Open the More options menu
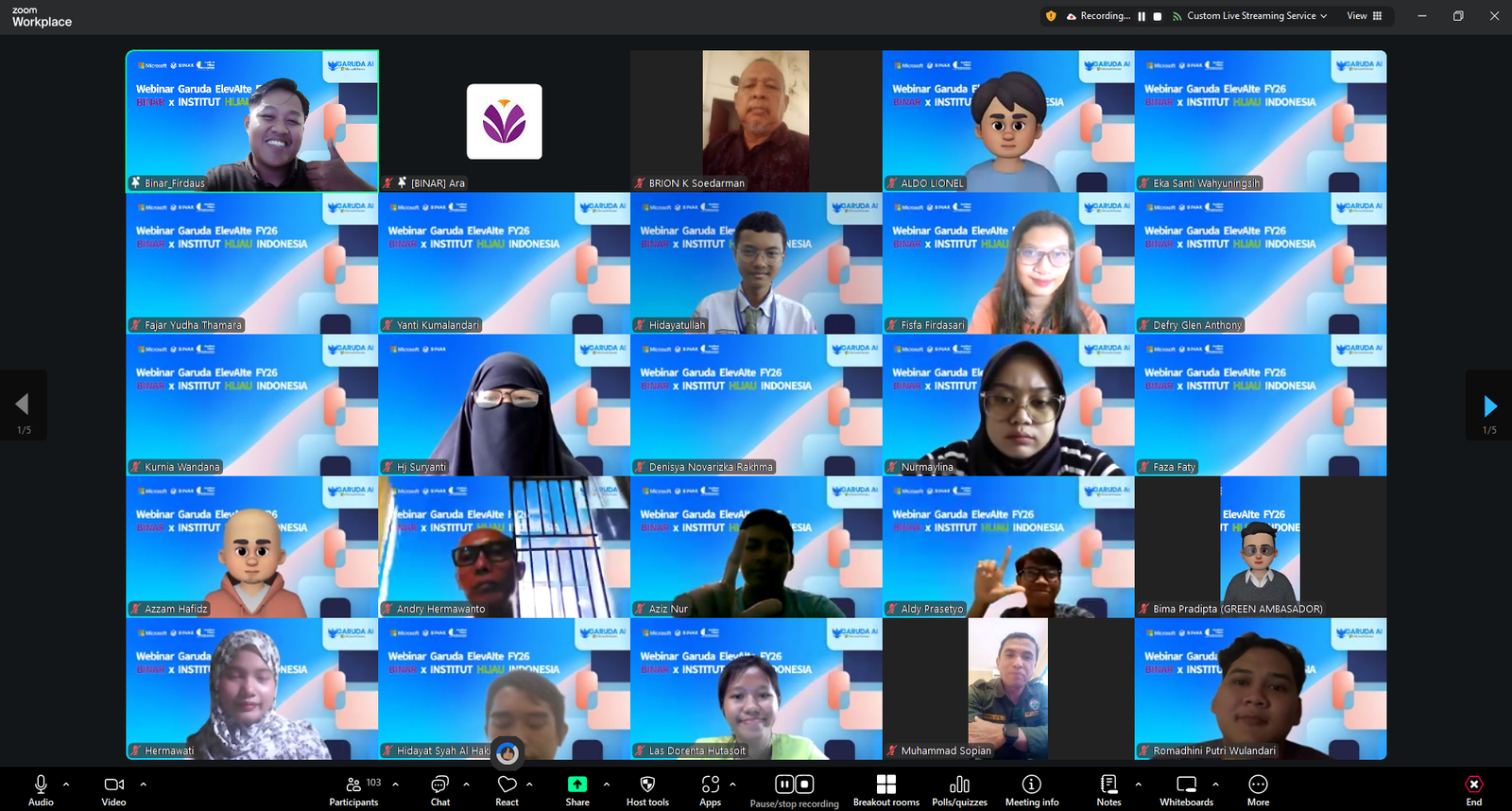This screenshot has height=811, width=1512. 1258,790
